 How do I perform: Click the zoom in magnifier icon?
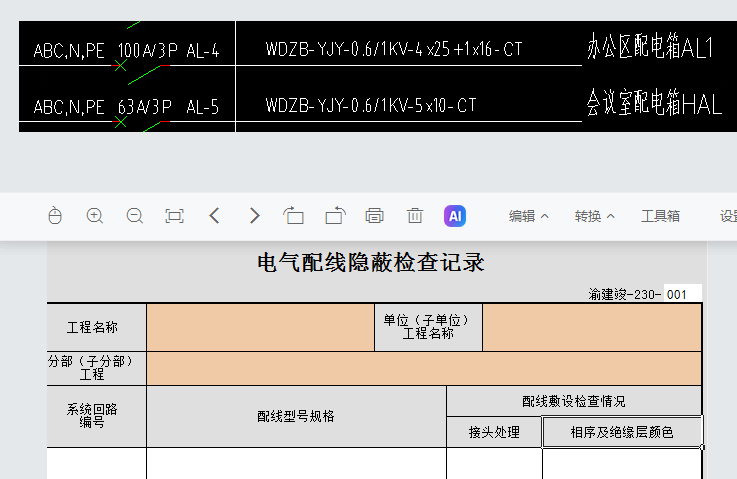[x=95, y=216]
